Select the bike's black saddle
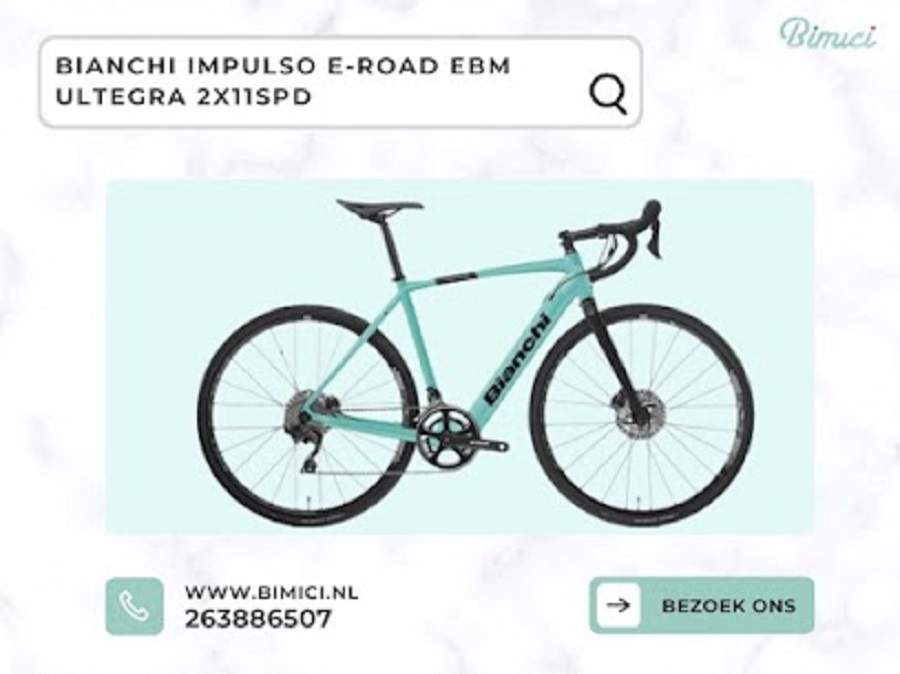 (x=379, y=208)
